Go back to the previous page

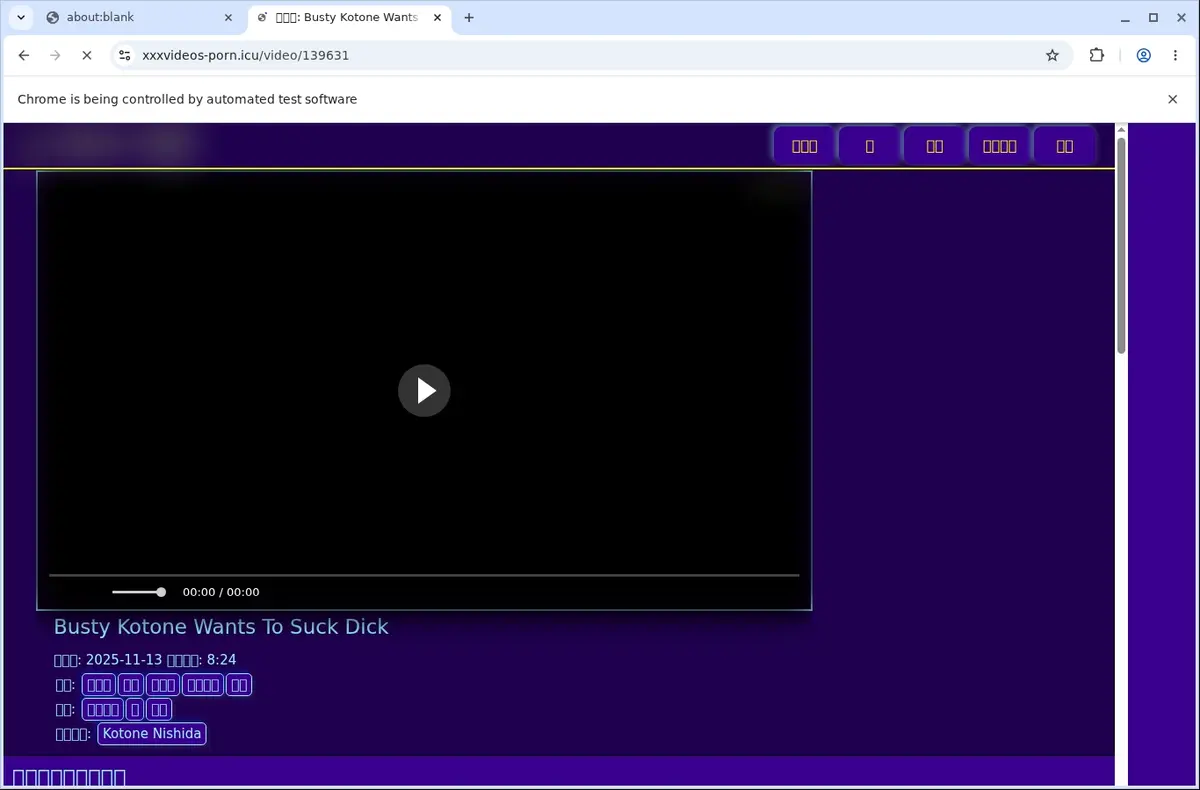pos(24,56)
